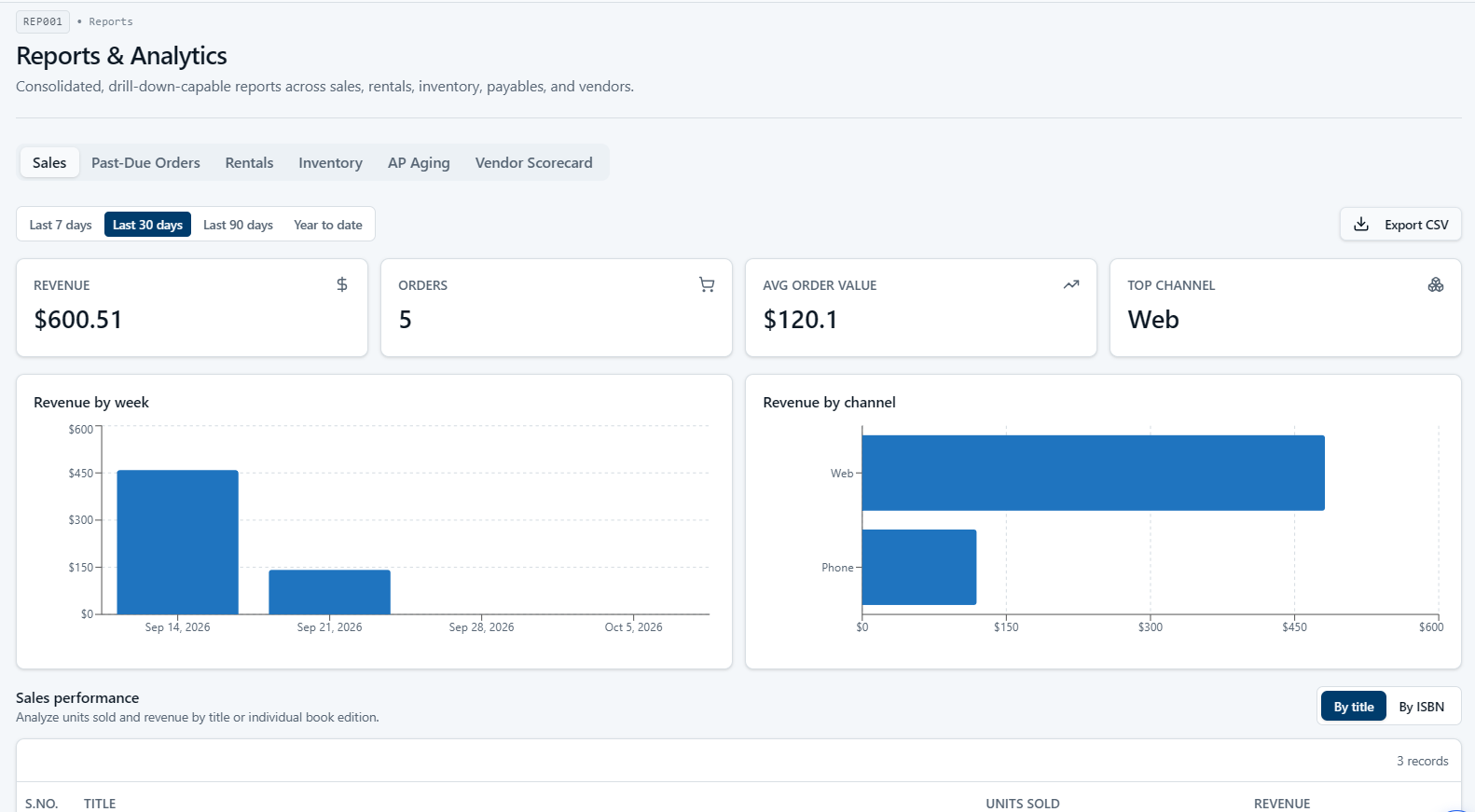Click the Sep 14, 2026 revenue bar
Viewport: 1475px width, 812px height.
pos(177,542)
